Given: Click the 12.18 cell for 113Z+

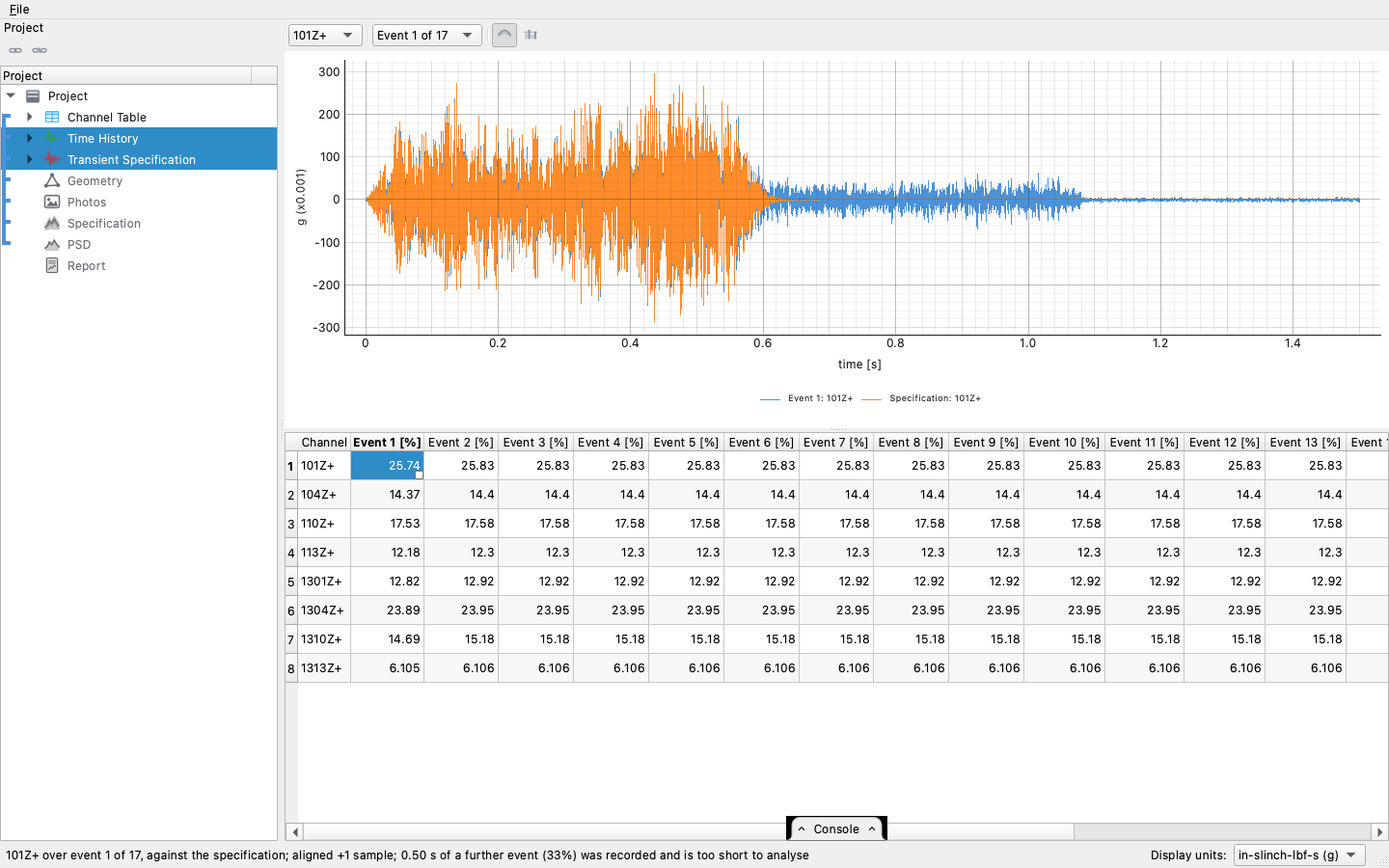Looking at the screenshot, I should [x=387, y=552].
